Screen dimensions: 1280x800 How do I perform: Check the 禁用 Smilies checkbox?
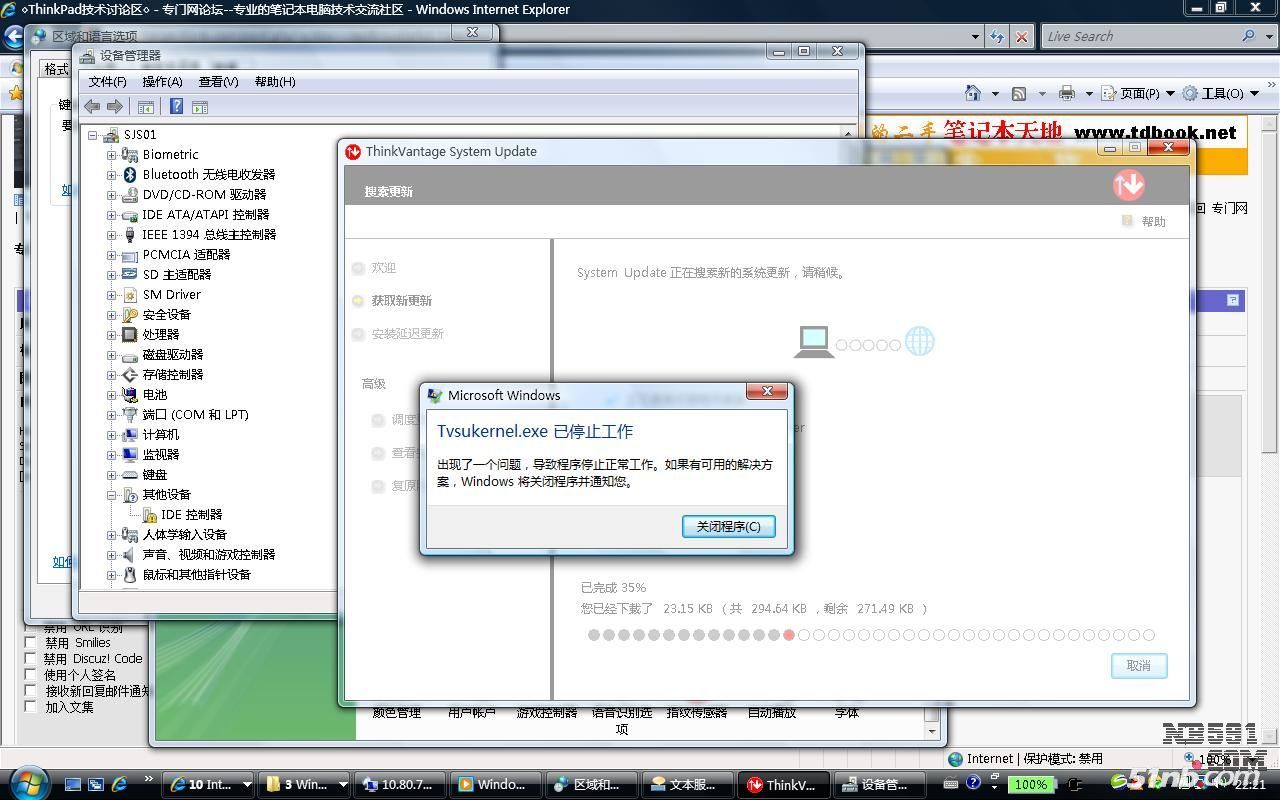(30, 643)
